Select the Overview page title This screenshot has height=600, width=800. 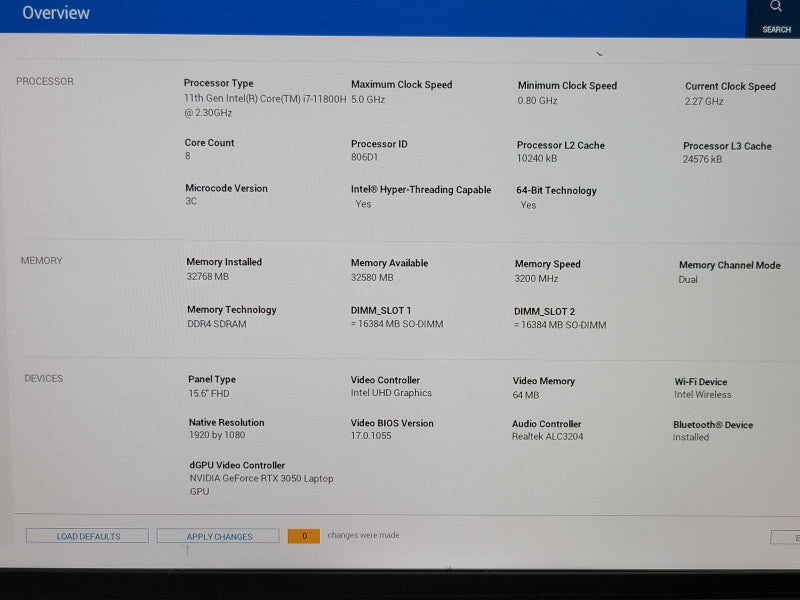[x=56, y=13]
